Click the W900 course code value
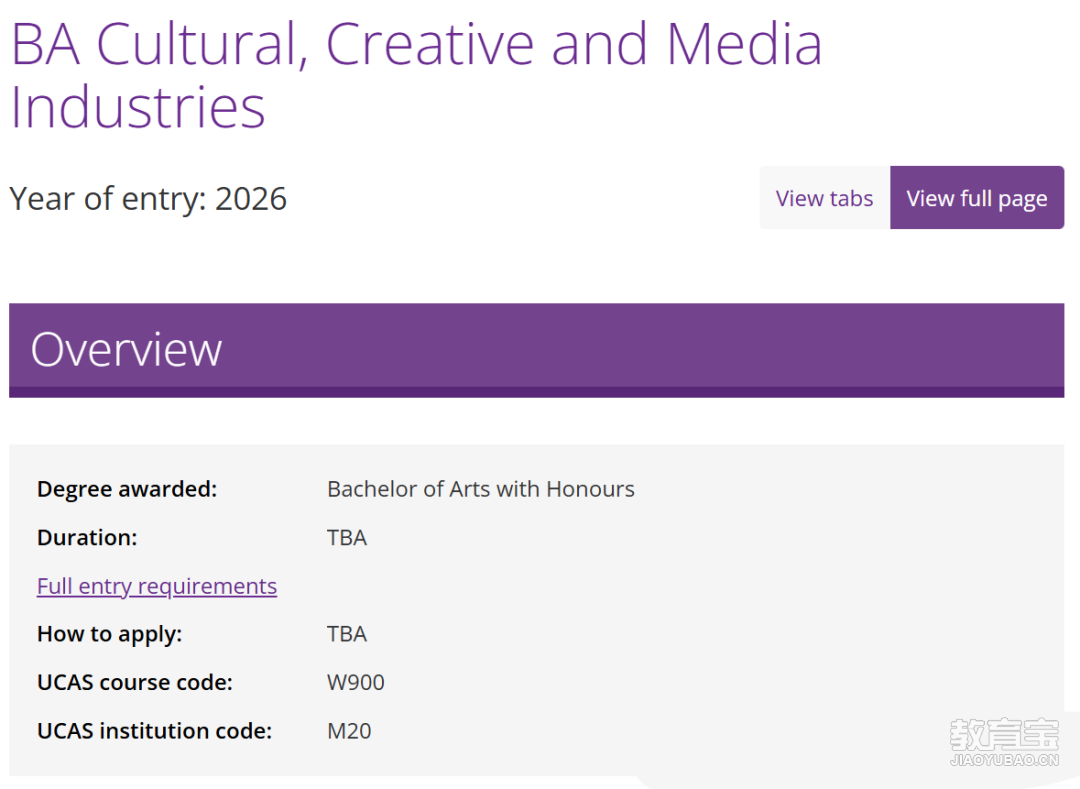 coord(356,682)
